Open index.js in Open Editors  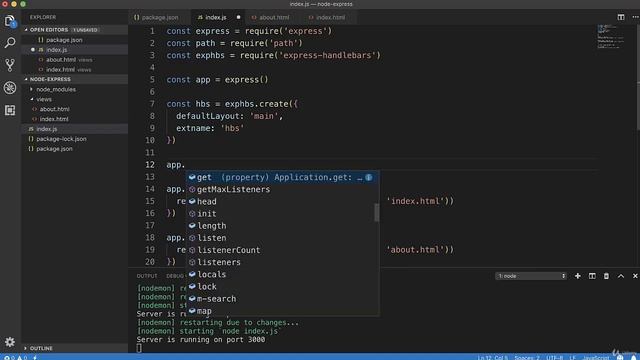pyautogui.click(x=57, y=50)
